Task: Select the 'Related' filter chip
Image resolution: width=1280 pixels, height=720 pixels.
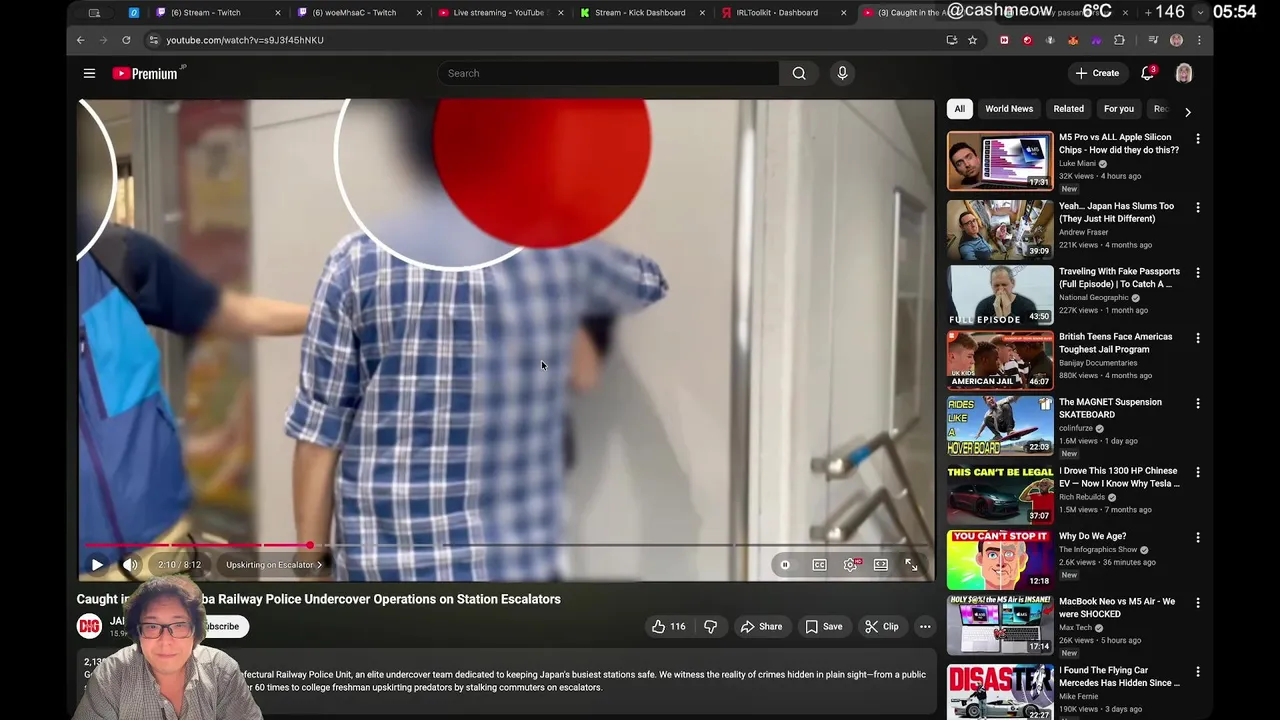Action: (x=1068, y=109)
